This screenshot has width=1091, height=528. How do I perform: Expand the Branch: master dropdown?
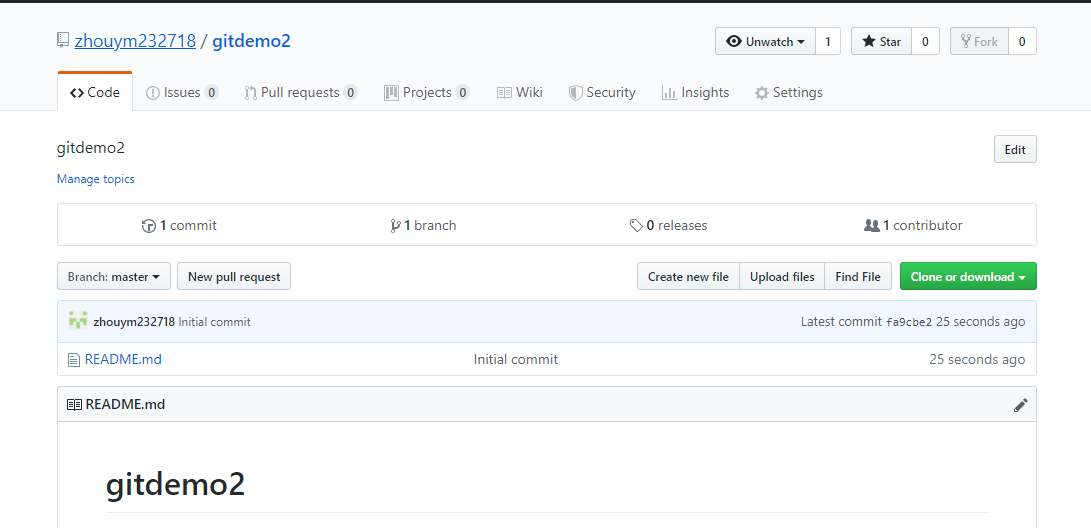(114, 276)
